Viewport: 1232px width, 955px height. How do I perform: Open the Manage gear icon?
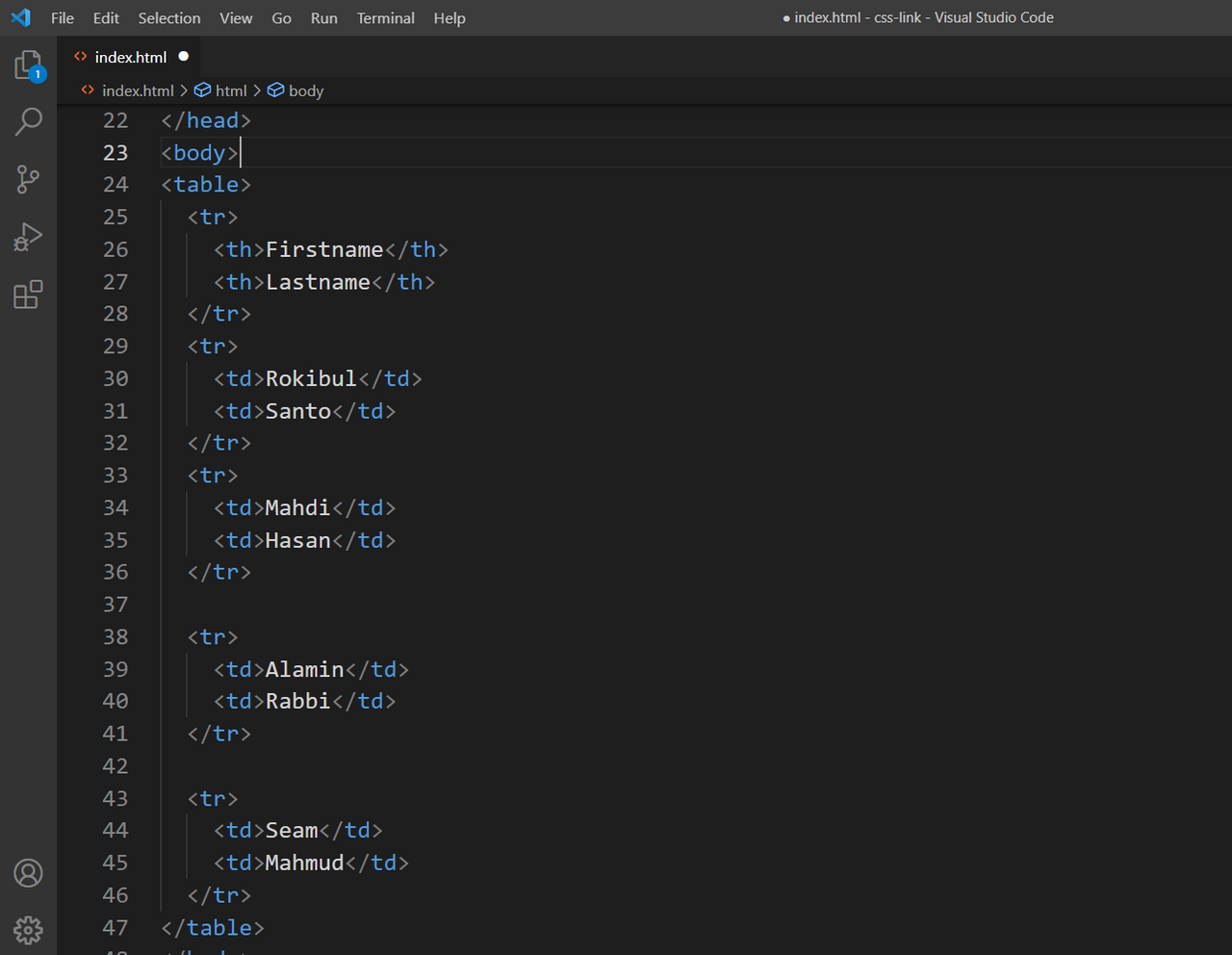click(x=28, y=930)
